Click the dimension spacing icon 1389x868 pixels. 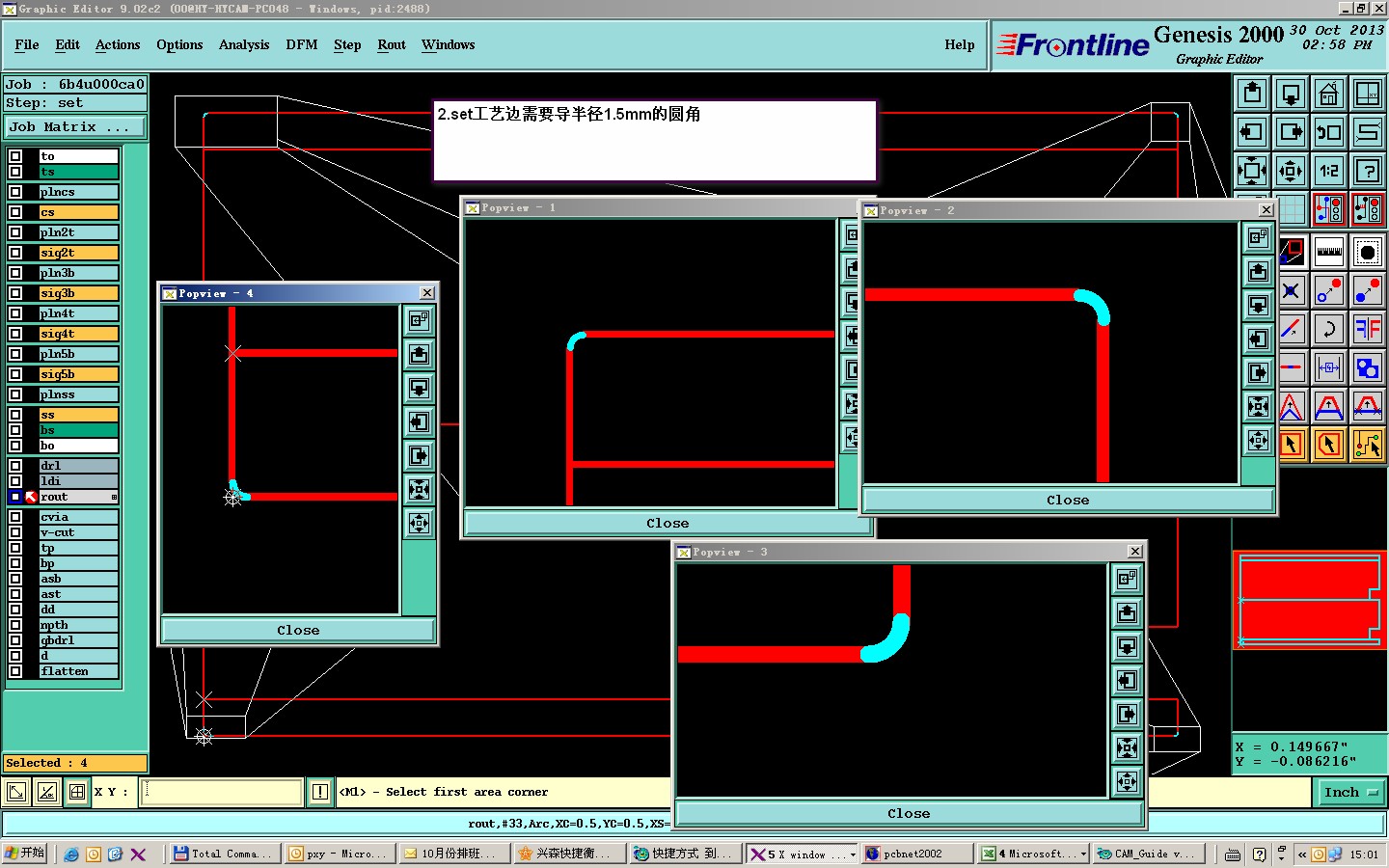(1329, 367)
